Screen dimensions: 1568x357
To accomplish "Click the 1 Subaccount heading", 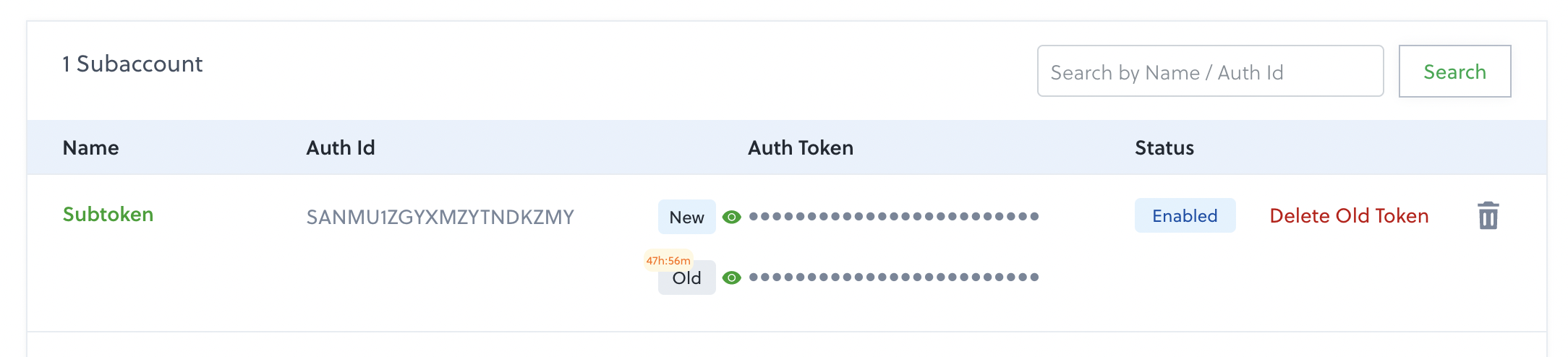I will pos(132,64).
